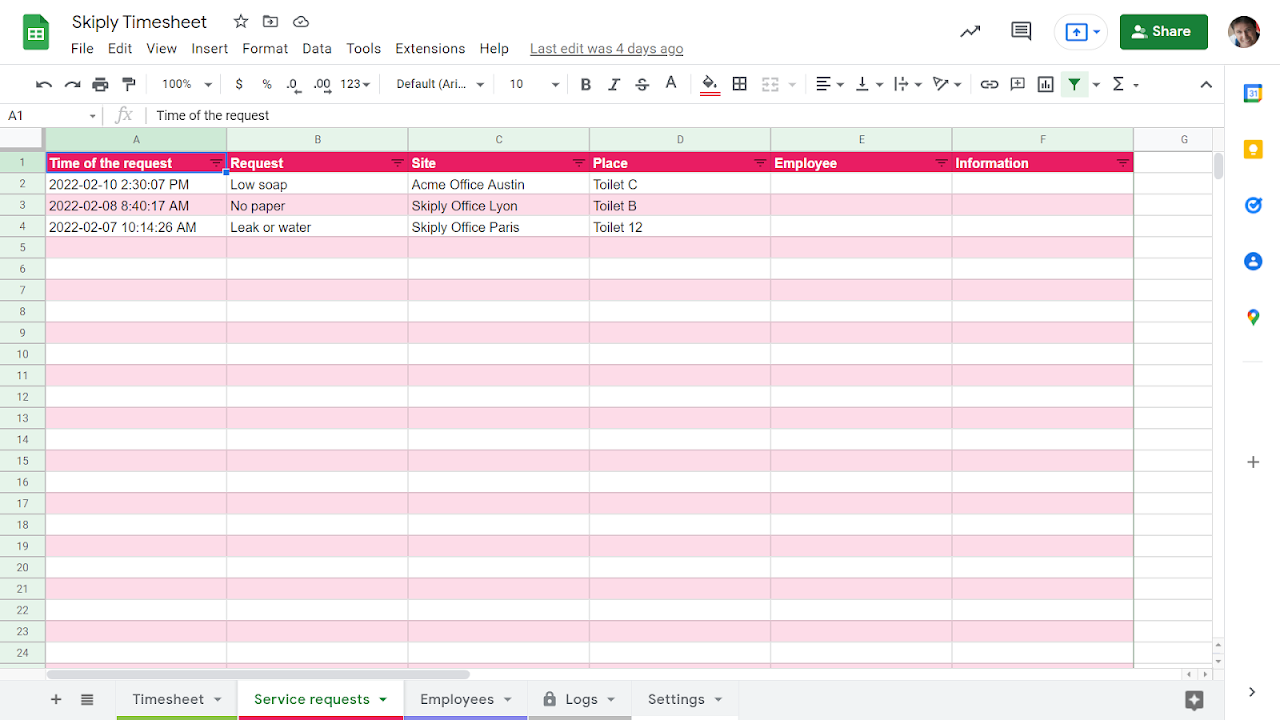This screenshot has height=720, width=1280.
Task: Open the Edit menu
Action: point(120,48)
